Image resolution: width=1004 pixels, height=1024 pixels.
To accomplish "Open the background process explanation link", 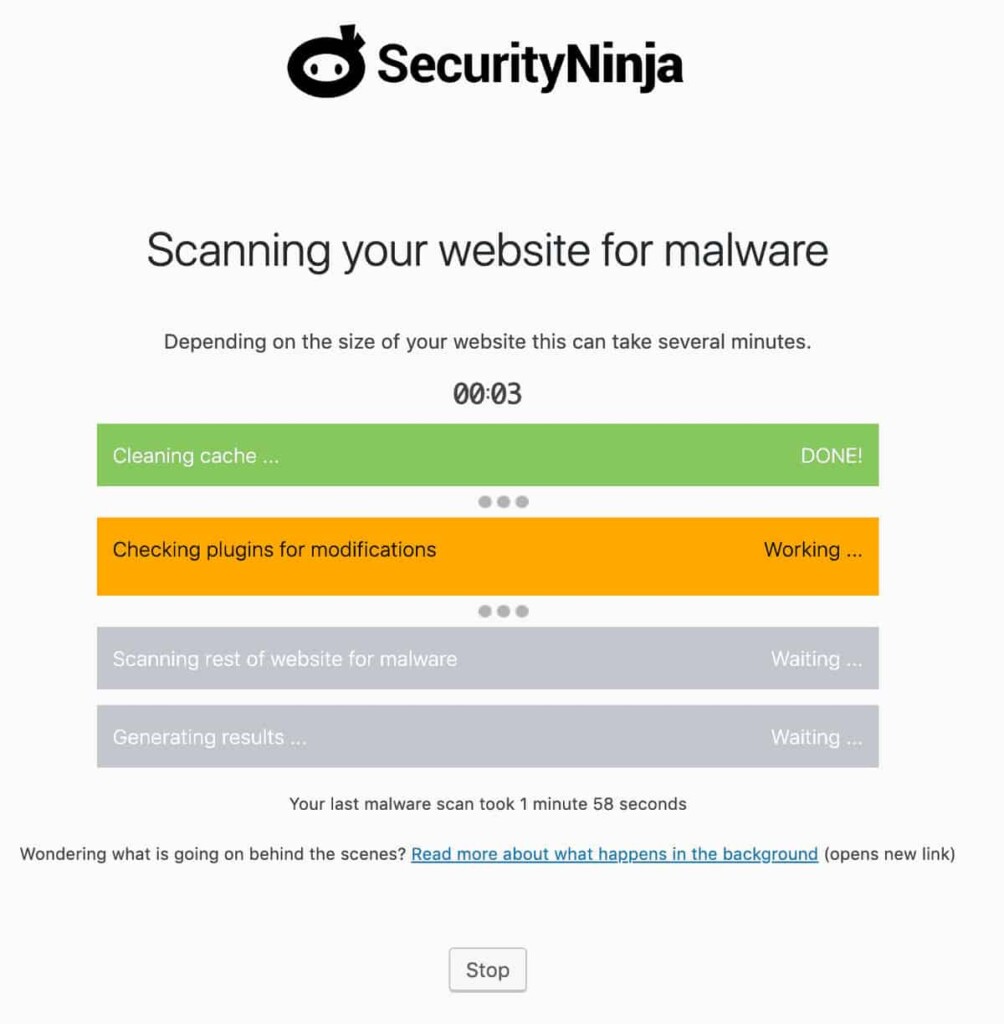I will (614, 854).
